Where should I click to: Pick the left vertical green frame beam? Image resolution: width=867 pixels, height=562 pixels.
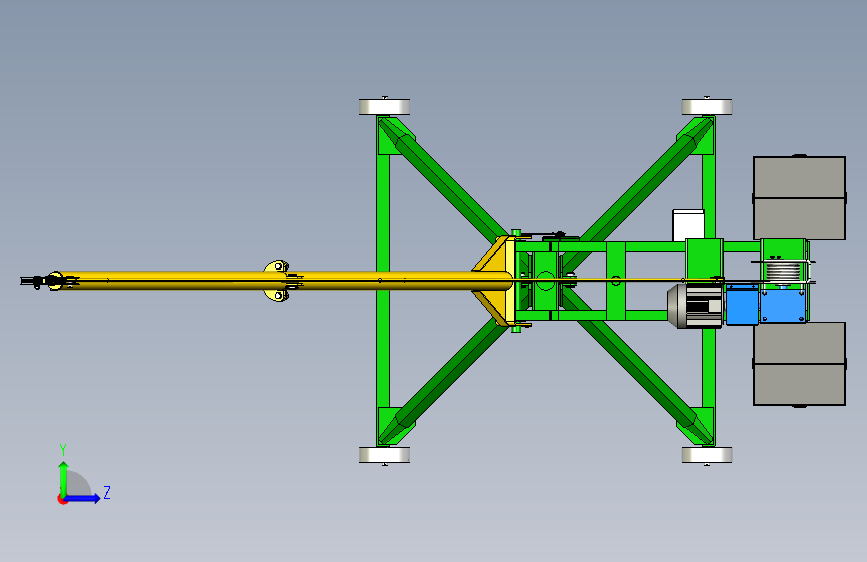click(383, 280)
